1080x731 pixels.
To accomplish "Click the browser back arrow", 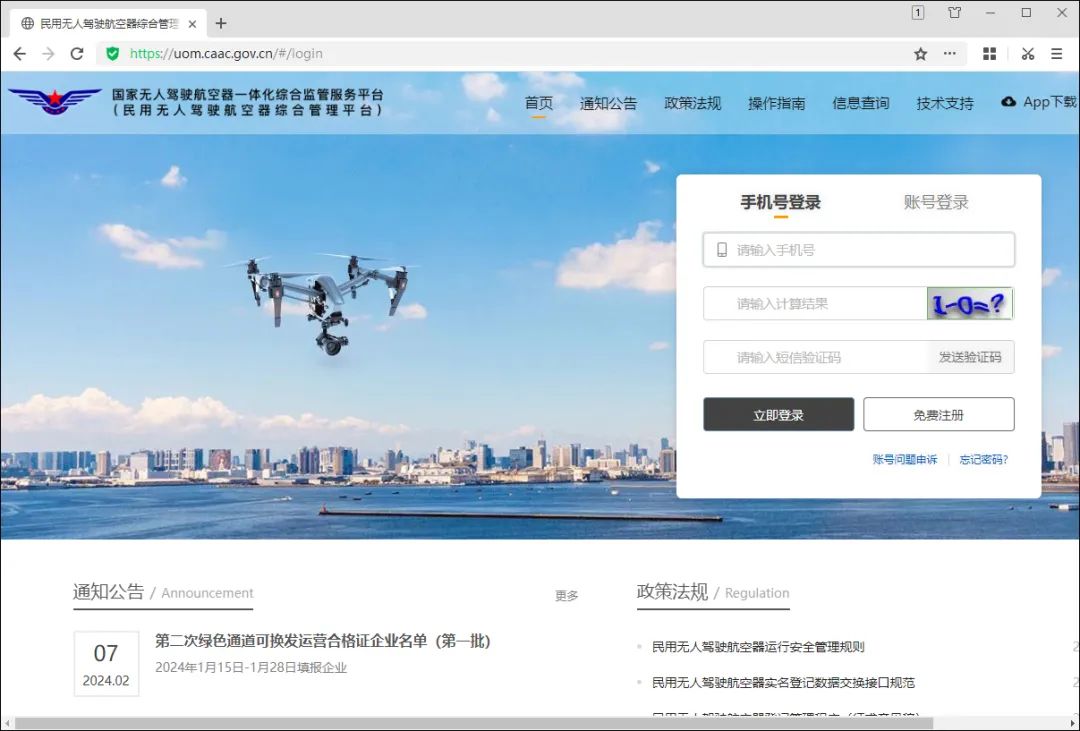I will tap(20, 54).
